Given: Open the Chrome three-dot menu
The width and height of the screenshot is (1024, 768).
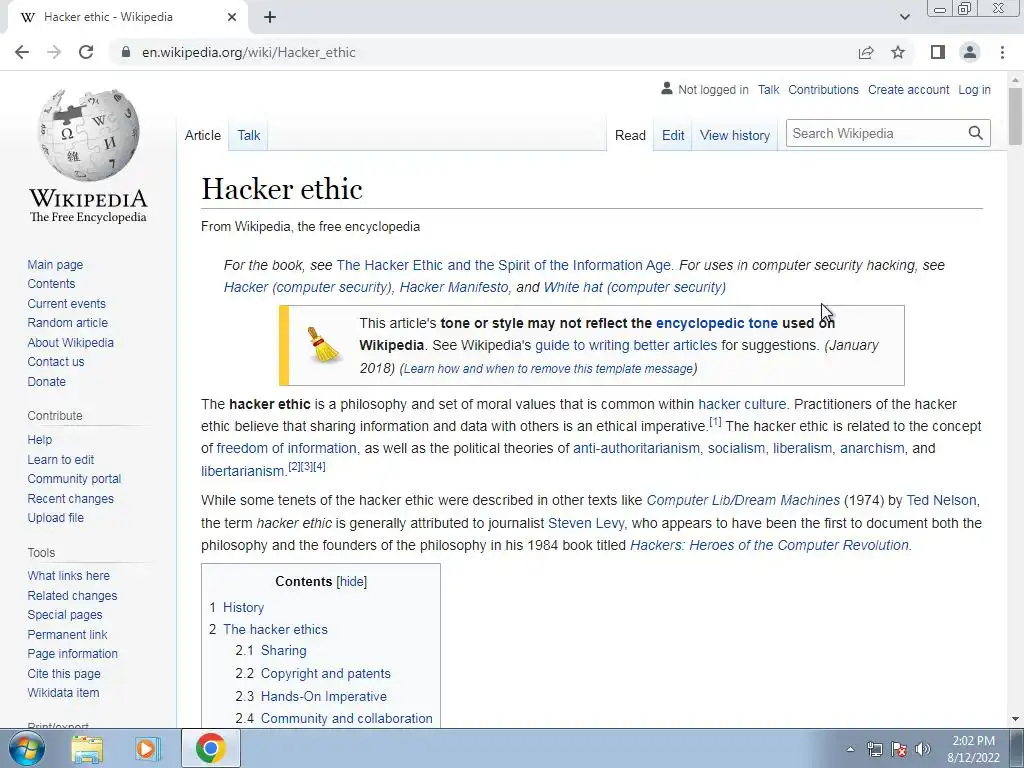Looking at the screenshot, I should (1002, 52).
